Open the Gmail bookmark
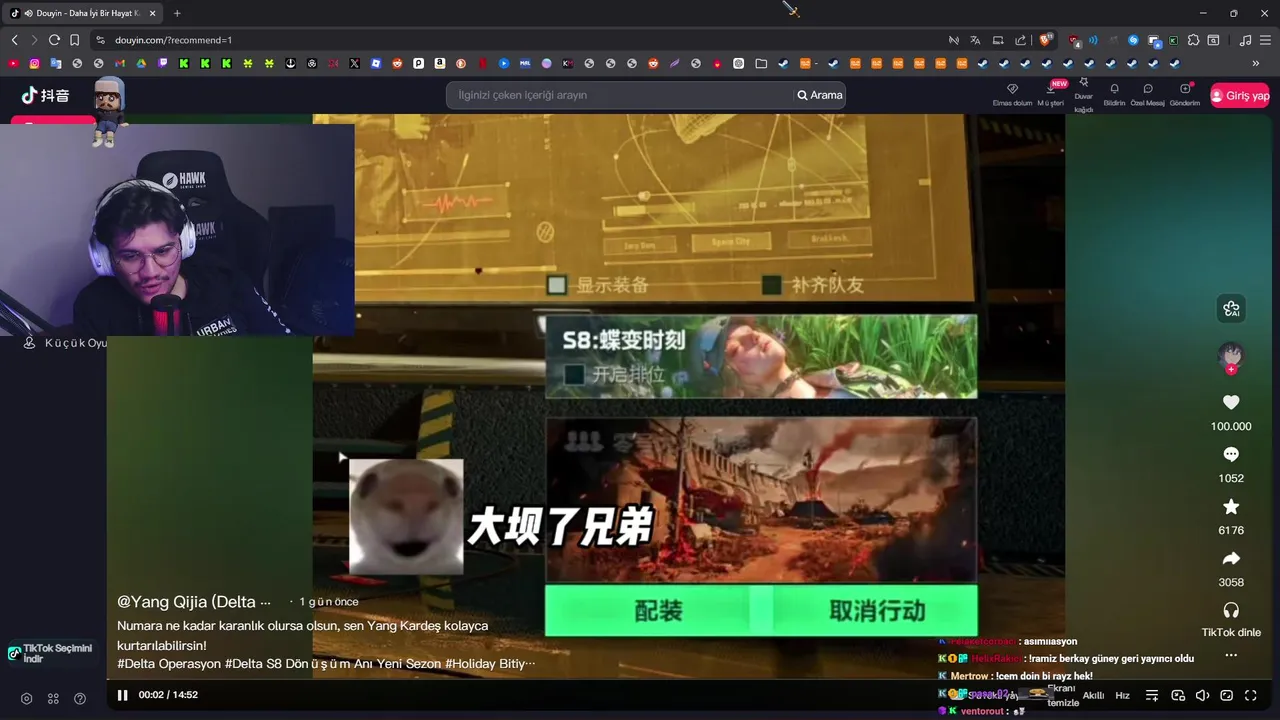1280x720 pixels. click(119, 63)
